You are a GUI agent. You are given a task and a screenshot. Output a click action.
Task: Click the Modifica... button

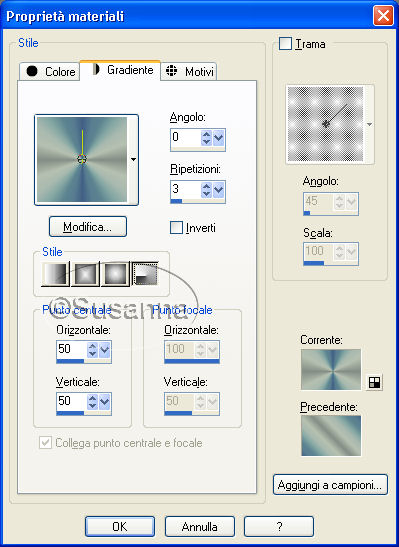point(88,227)
